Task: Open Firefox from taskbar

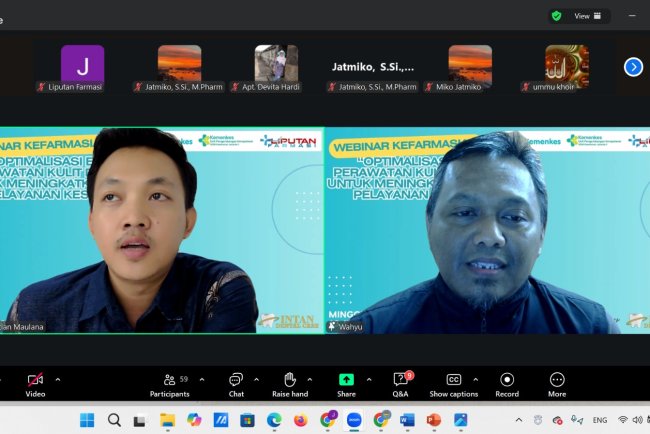Action: coord(301,420)
